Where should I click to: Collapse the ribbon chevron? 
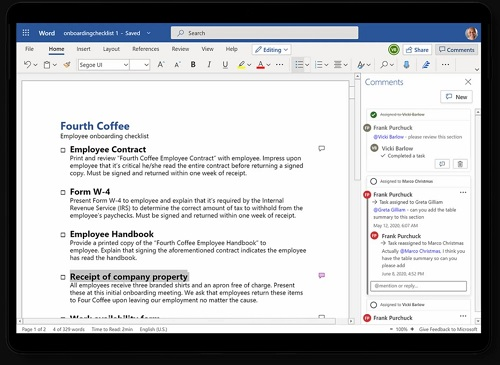[477, 69]
